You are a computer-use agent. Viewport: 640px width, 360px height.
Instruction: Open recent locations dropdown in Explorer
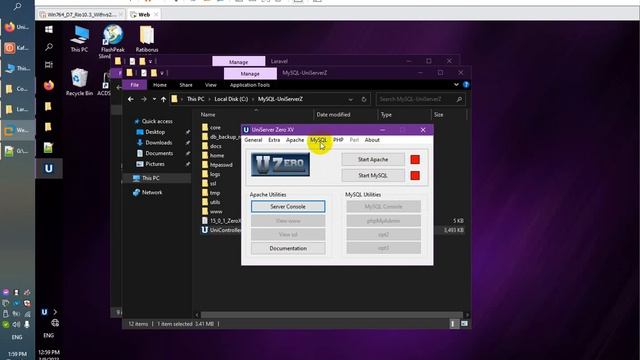[154, 99]
